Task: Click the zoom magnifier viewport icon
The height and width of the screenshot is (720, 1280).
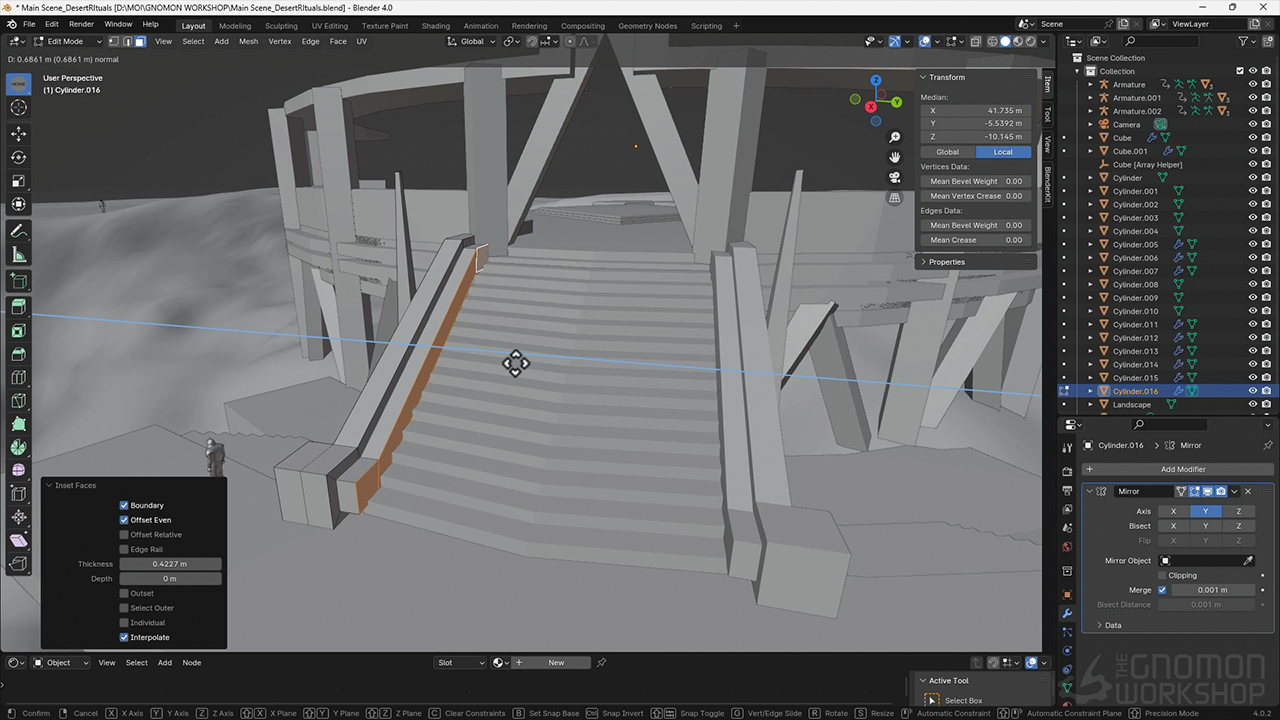Action: pos(895,137)
